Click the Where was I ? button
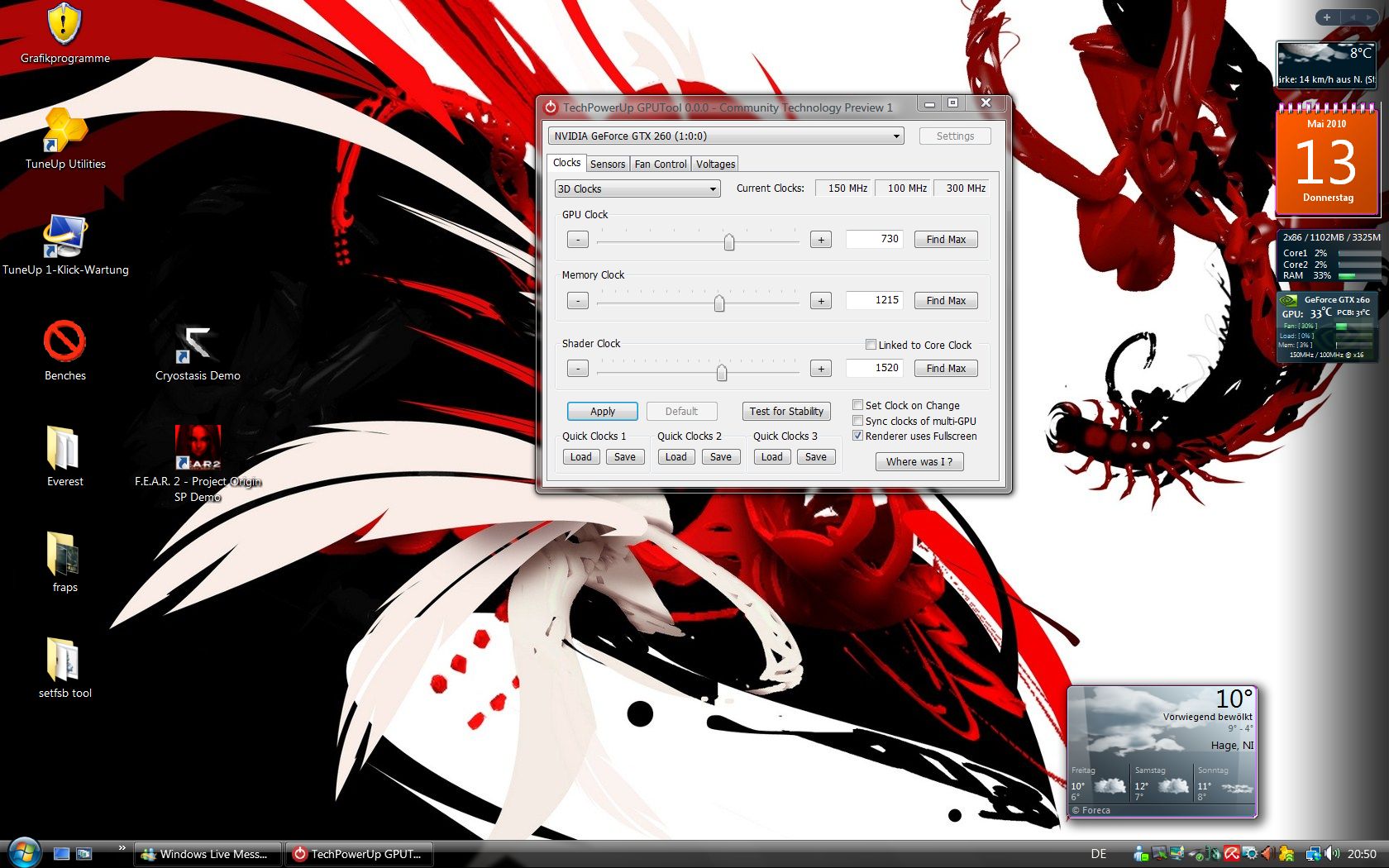Image resolution: width=1389 pixels, height=868 pixels. point(919,462)
